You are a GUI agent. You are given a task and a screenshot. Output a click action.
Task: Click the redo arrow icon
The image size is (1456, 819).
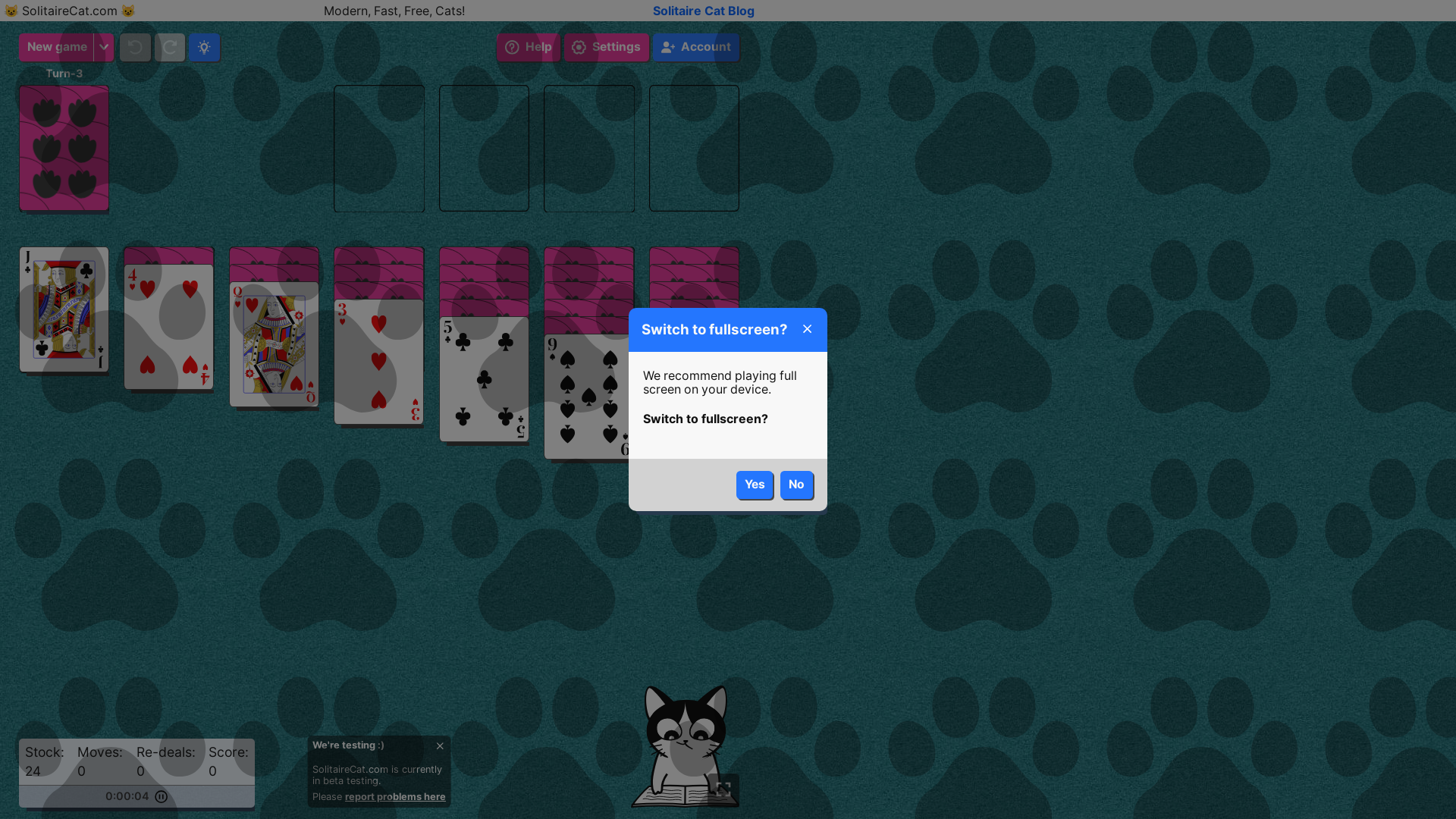tap(170, 47)
